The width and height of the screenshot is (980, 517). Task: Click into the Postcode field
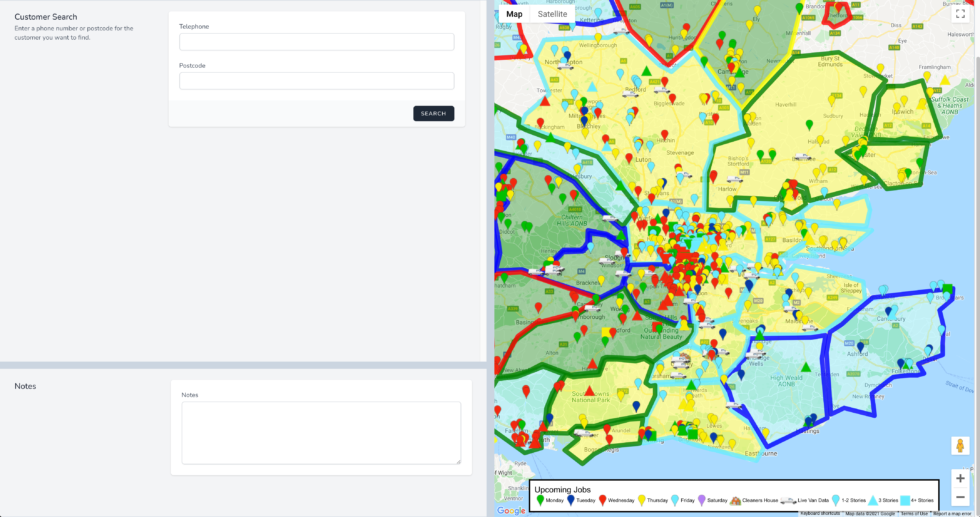pyautogui.click(x=316, y=81)
